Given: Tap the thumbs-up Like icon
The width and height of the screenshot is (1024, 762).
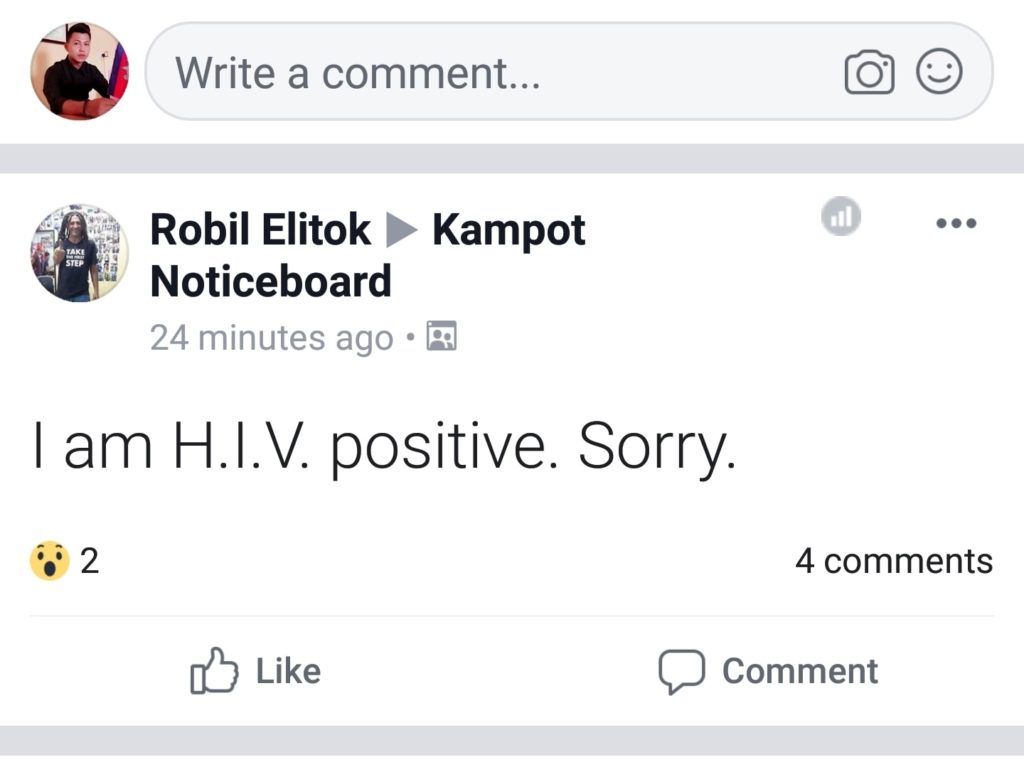Looking at the screenshot, I should pos(214,671).
